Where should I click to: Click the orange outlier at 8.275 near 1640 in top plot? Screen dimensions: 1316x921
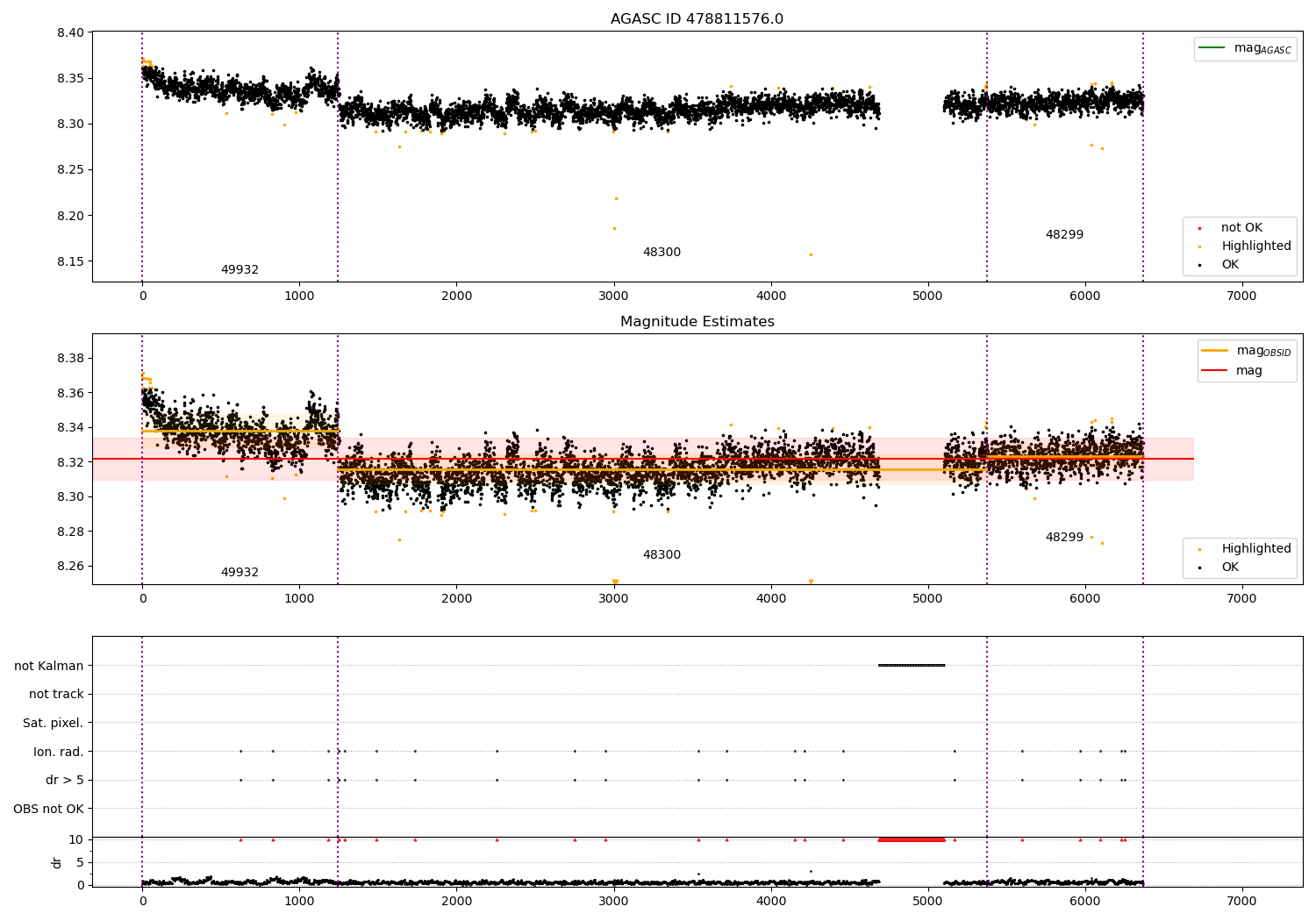point(399,146)
